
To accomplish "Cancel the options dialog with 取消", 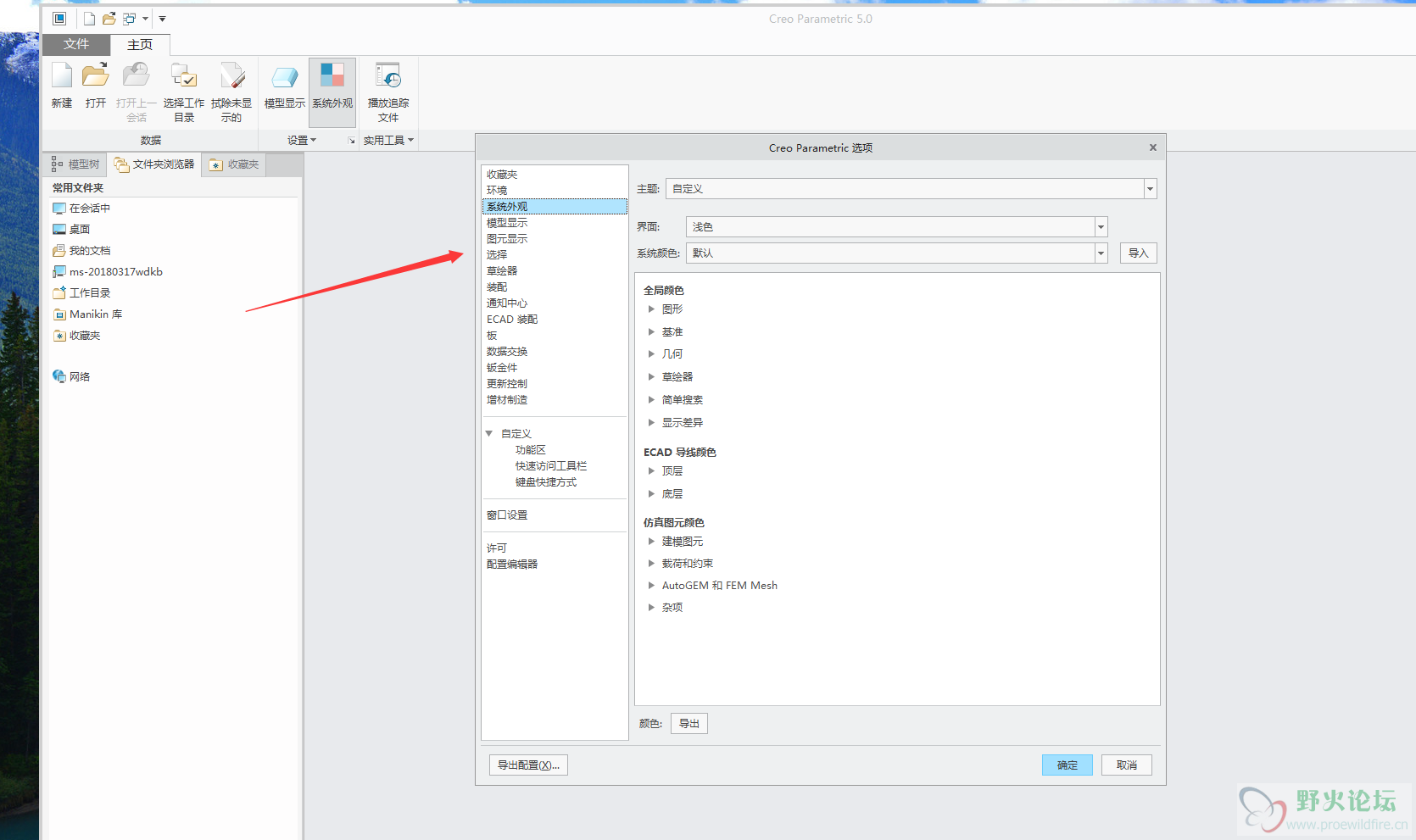I will tap(1127, 765).
